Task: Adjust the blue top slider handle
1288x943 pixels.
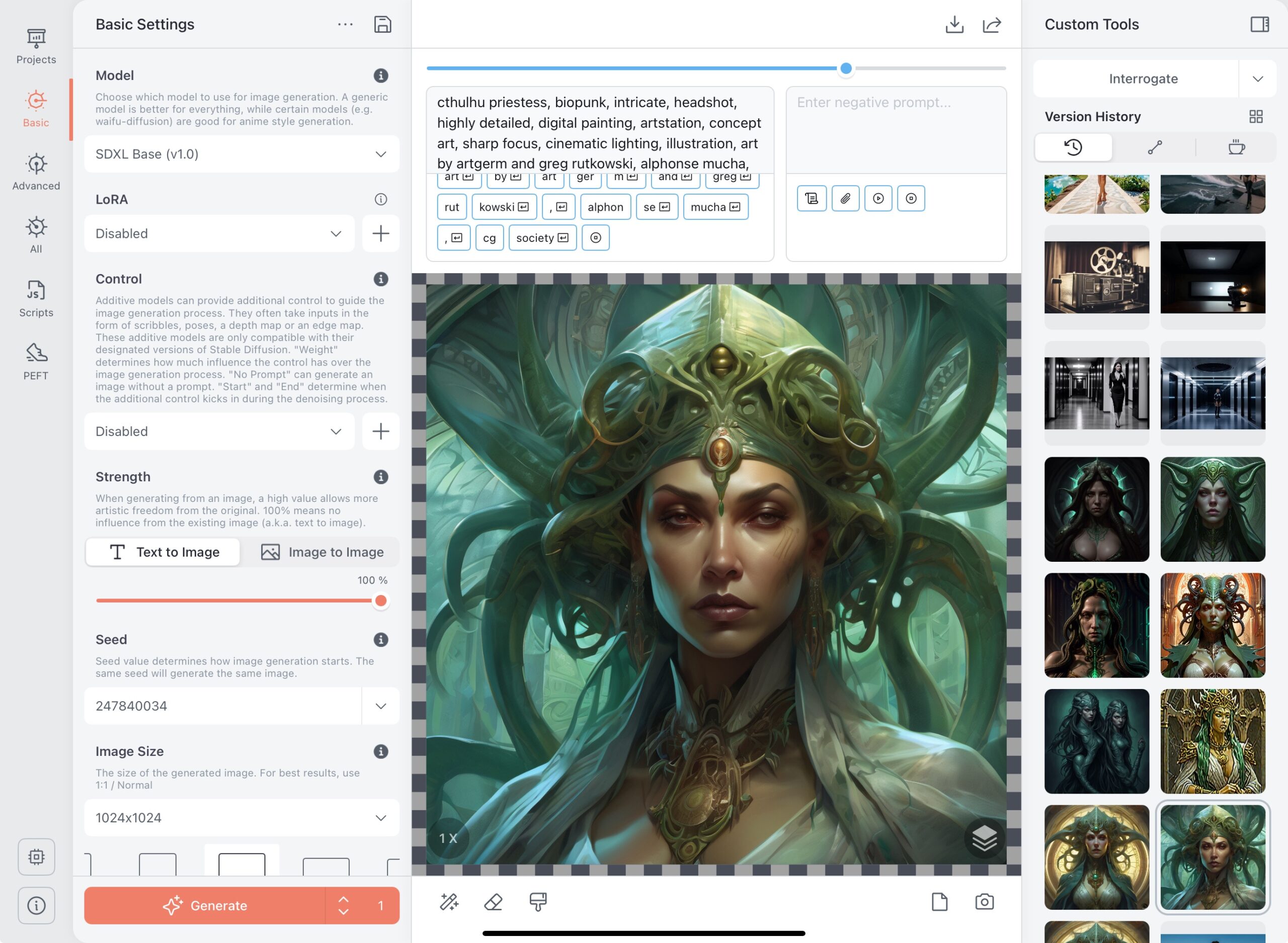Action: point(846,68)
